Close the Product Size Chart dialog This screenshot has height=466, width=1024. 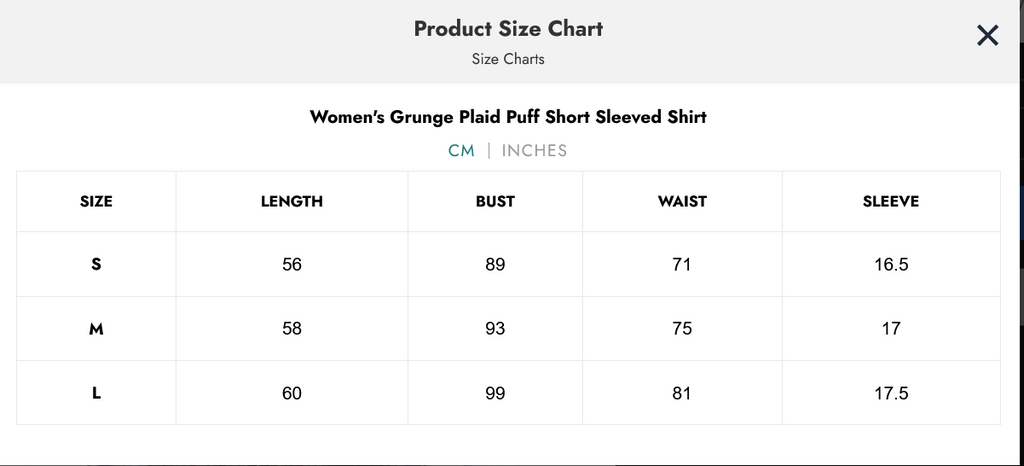[987, 36]
